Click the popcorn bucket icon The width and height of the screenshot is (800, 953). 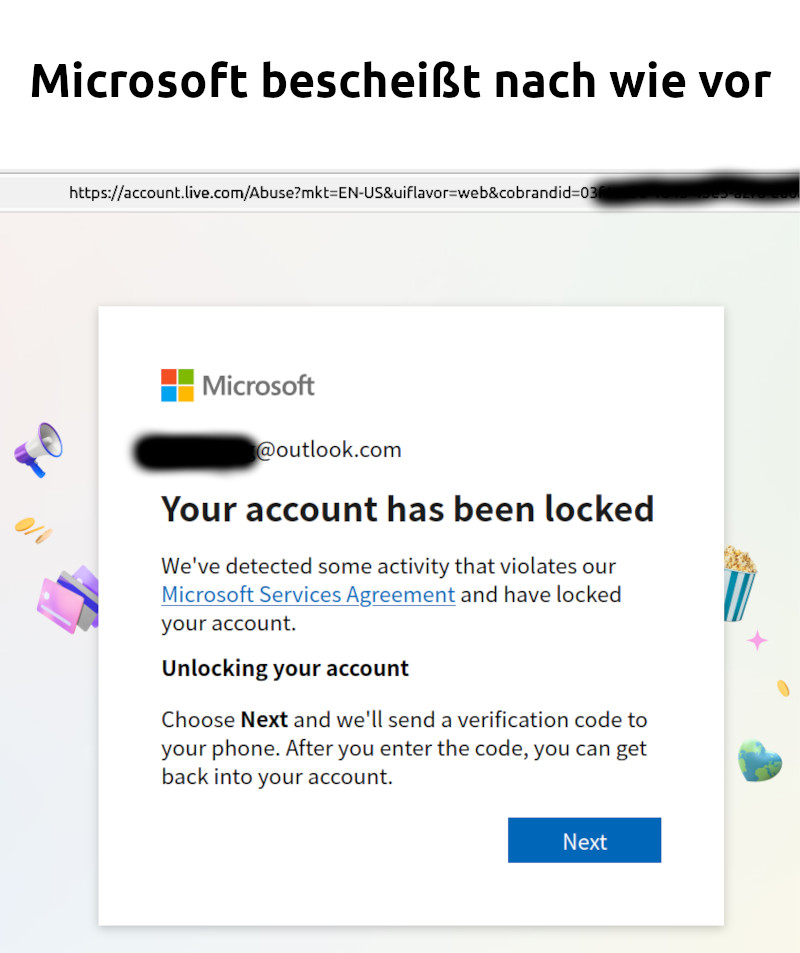pos(740,583)
